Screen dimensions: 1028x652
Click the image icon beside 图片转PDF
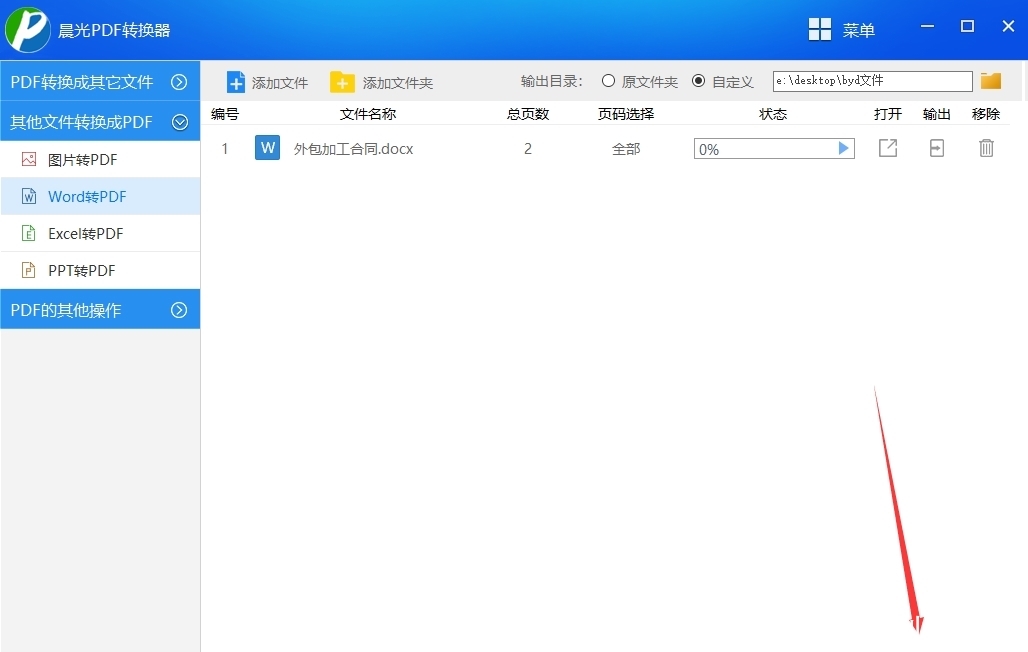pyautogui.click(x=30, y=159)
